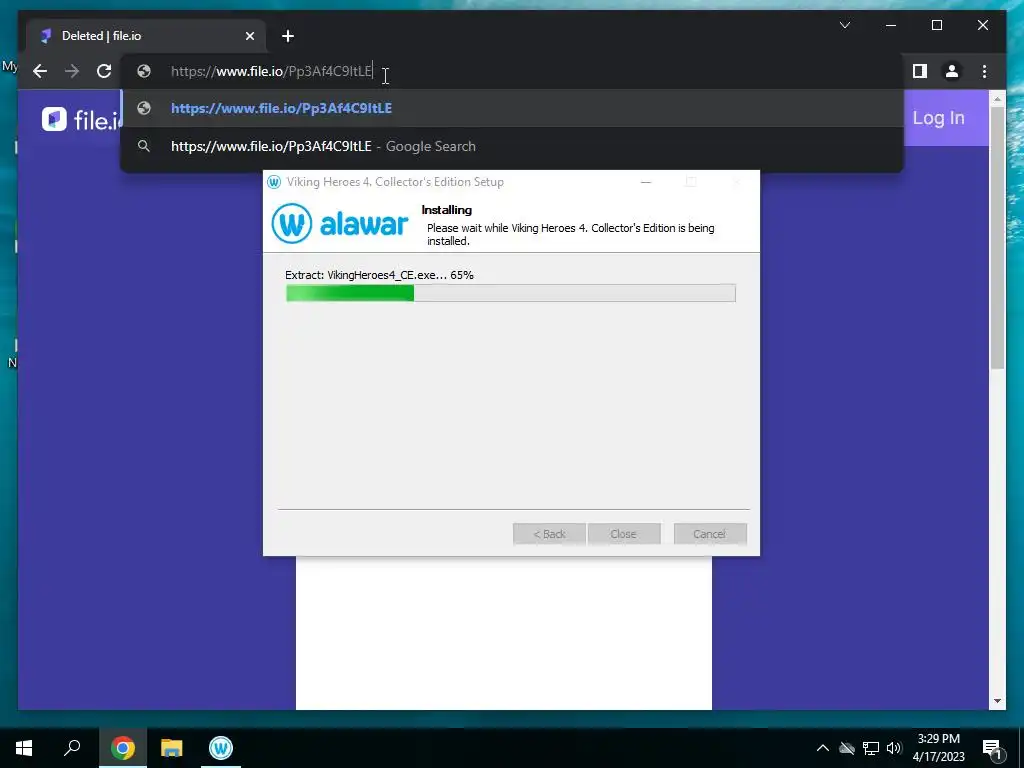This screenshot has width=1024, height=768.
Task: Click Chrome's forward arrow button
Action: (72, 71)
